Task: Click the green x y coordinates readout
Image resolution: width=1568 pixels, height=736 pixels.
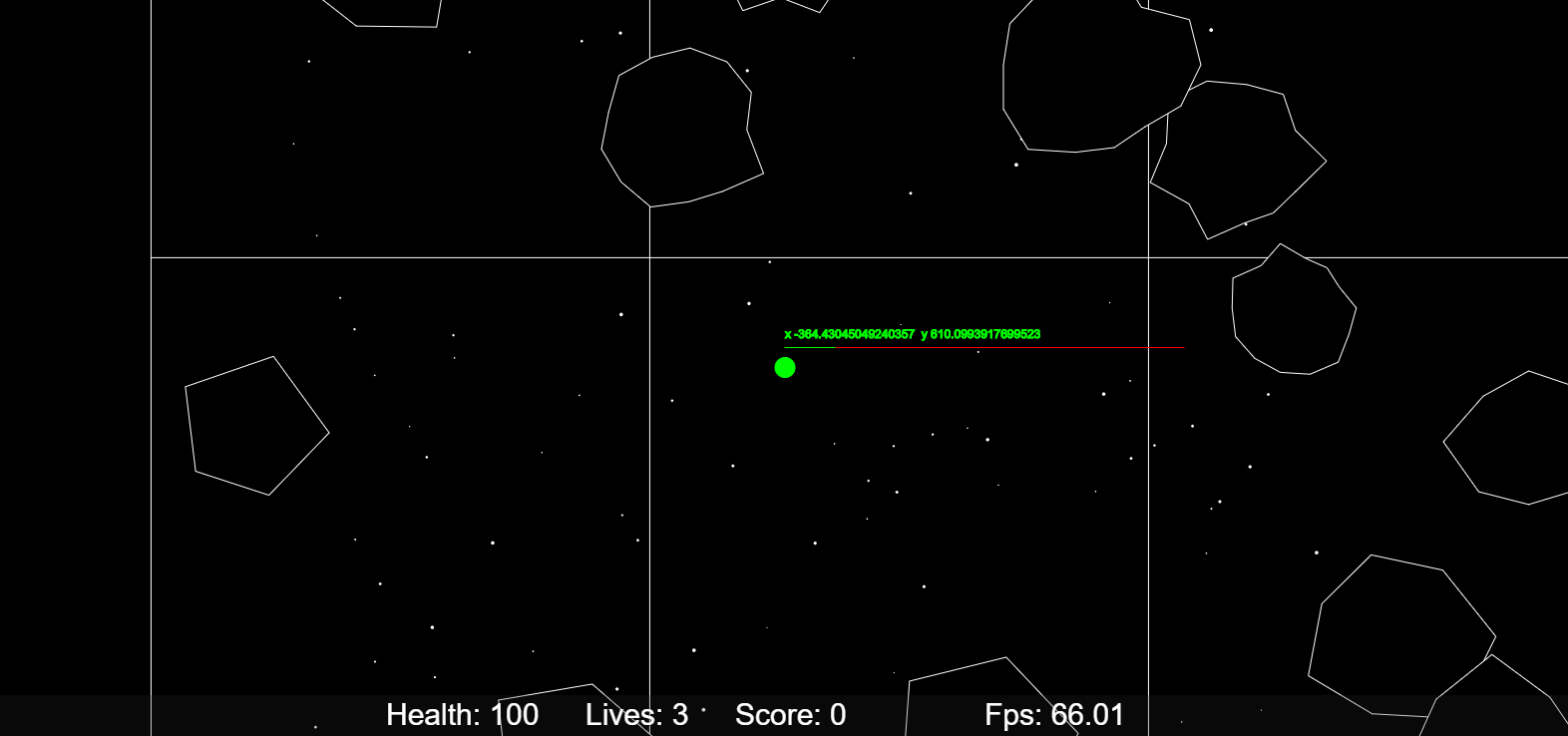Action: (x=913, y=334)
